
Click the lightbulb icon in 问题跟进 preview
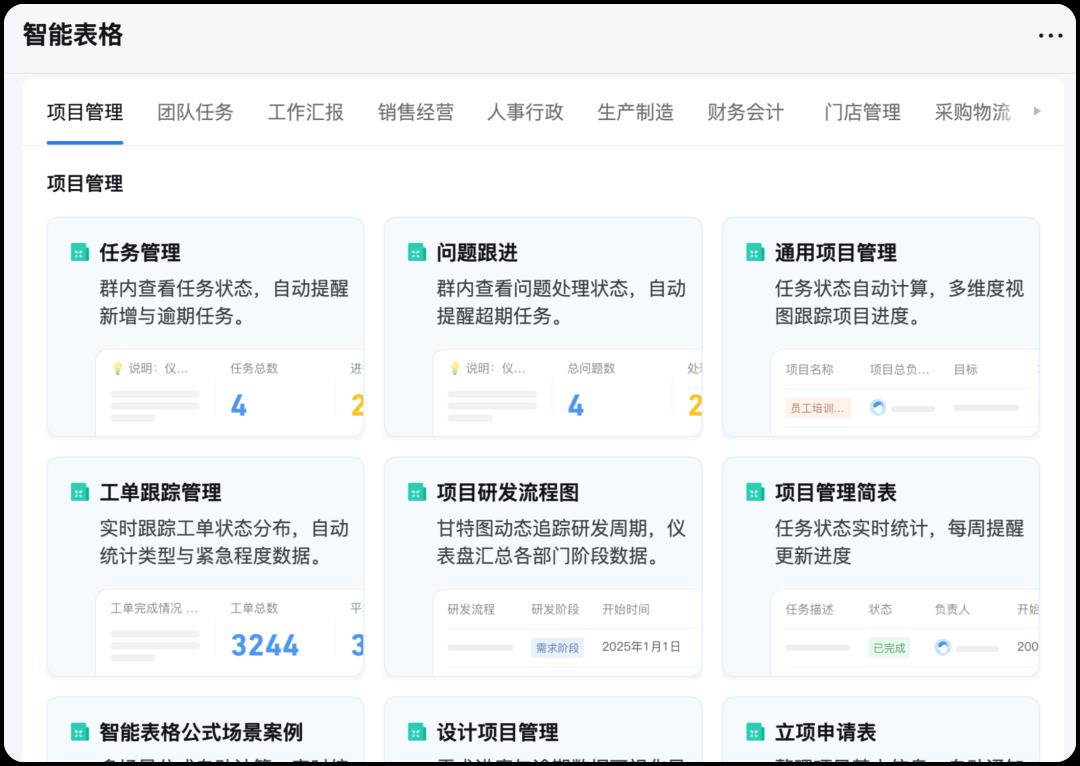454,369
